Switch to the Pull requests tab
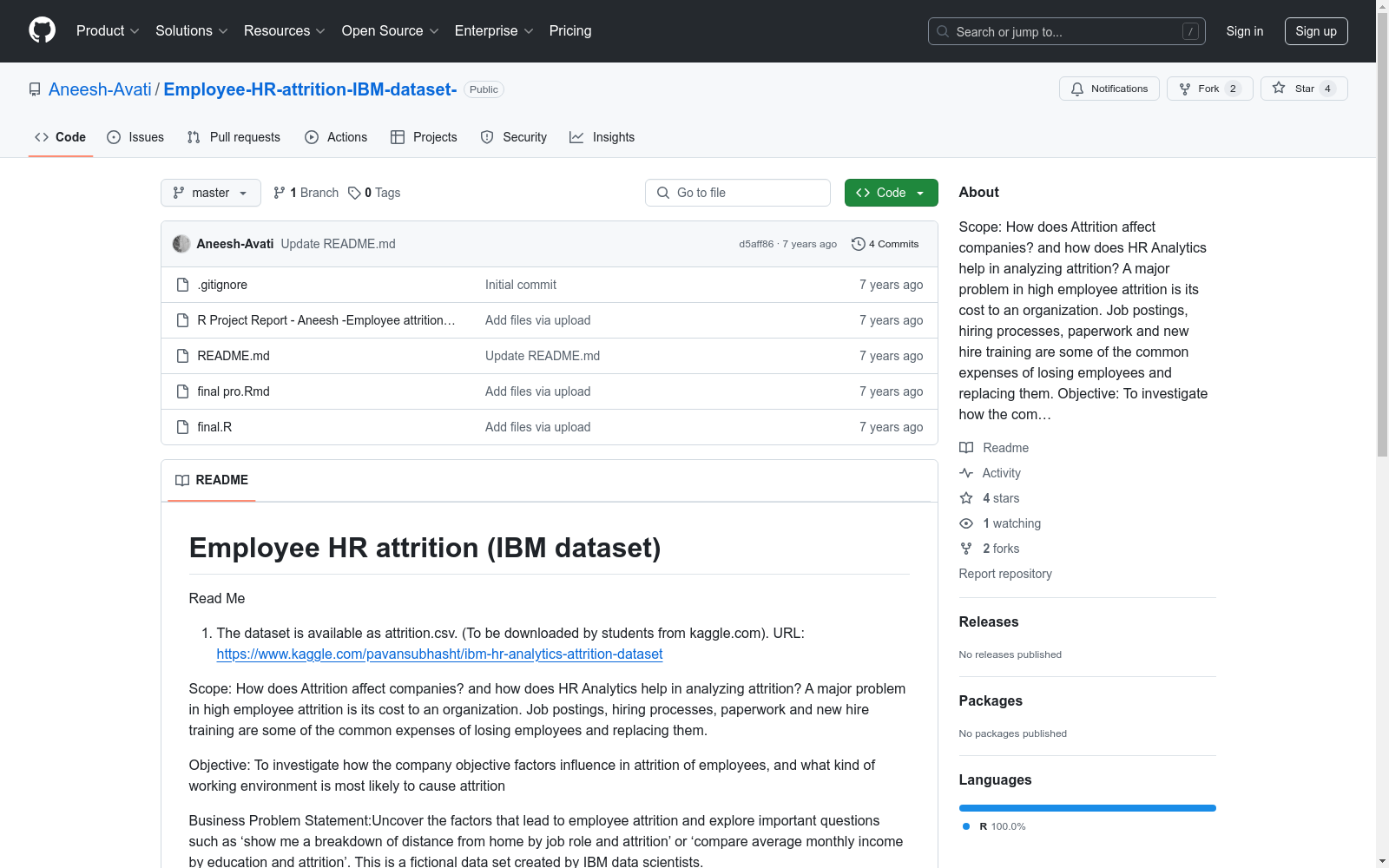Viewport: 1389px width, 868px height. (234, 137)
